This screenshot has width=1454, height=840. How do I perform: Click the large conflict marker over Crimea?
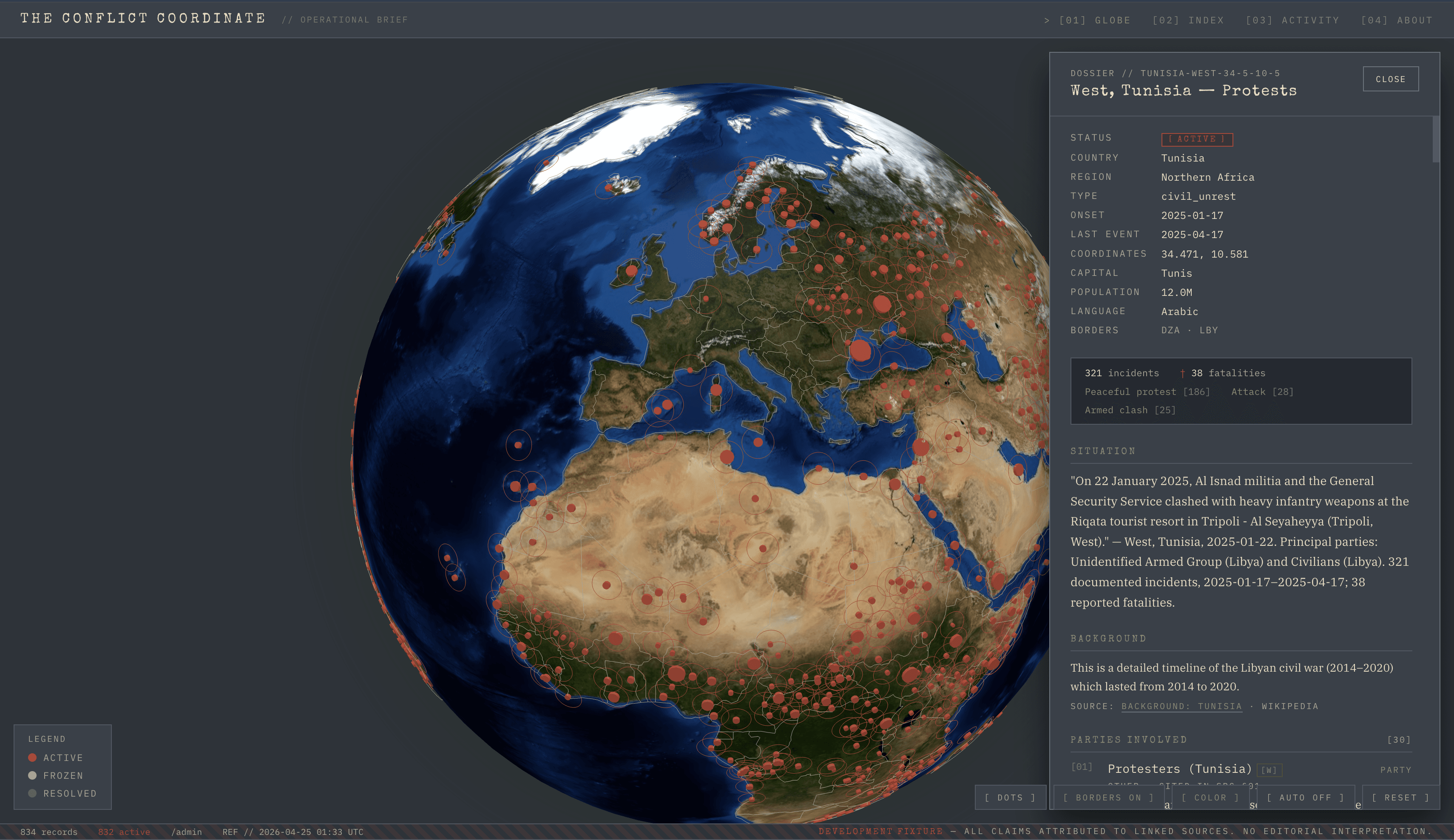[860, 350]
